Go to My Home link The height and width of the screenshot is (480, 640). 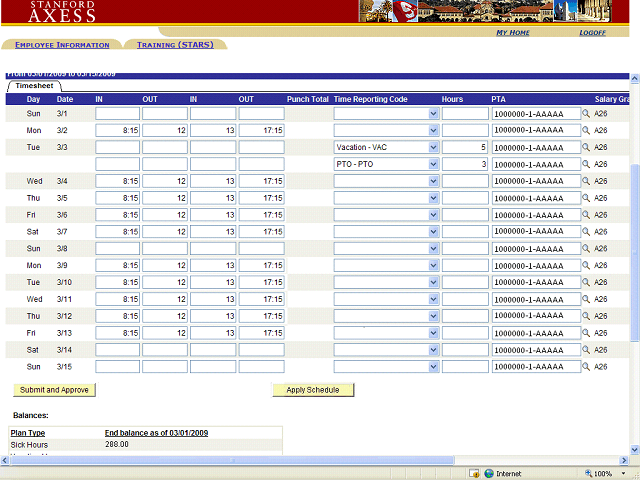point(513,33)
